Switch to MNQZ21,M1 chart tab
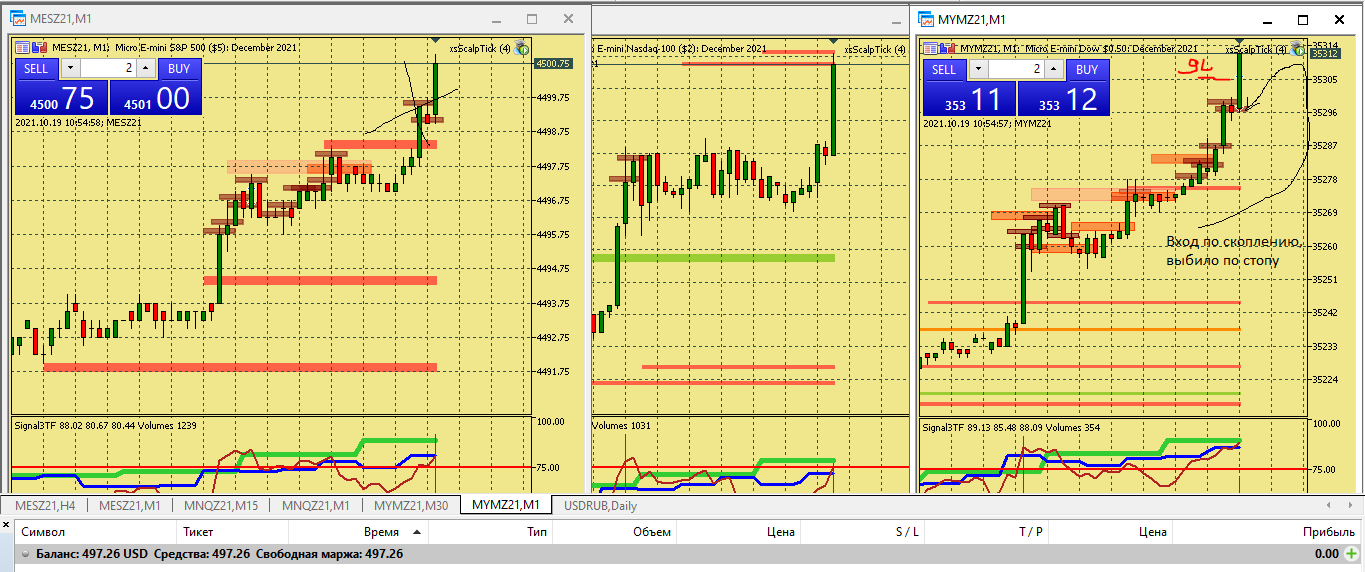The width and height of the screenshot is (1365, 572). (x=315, y=505)
